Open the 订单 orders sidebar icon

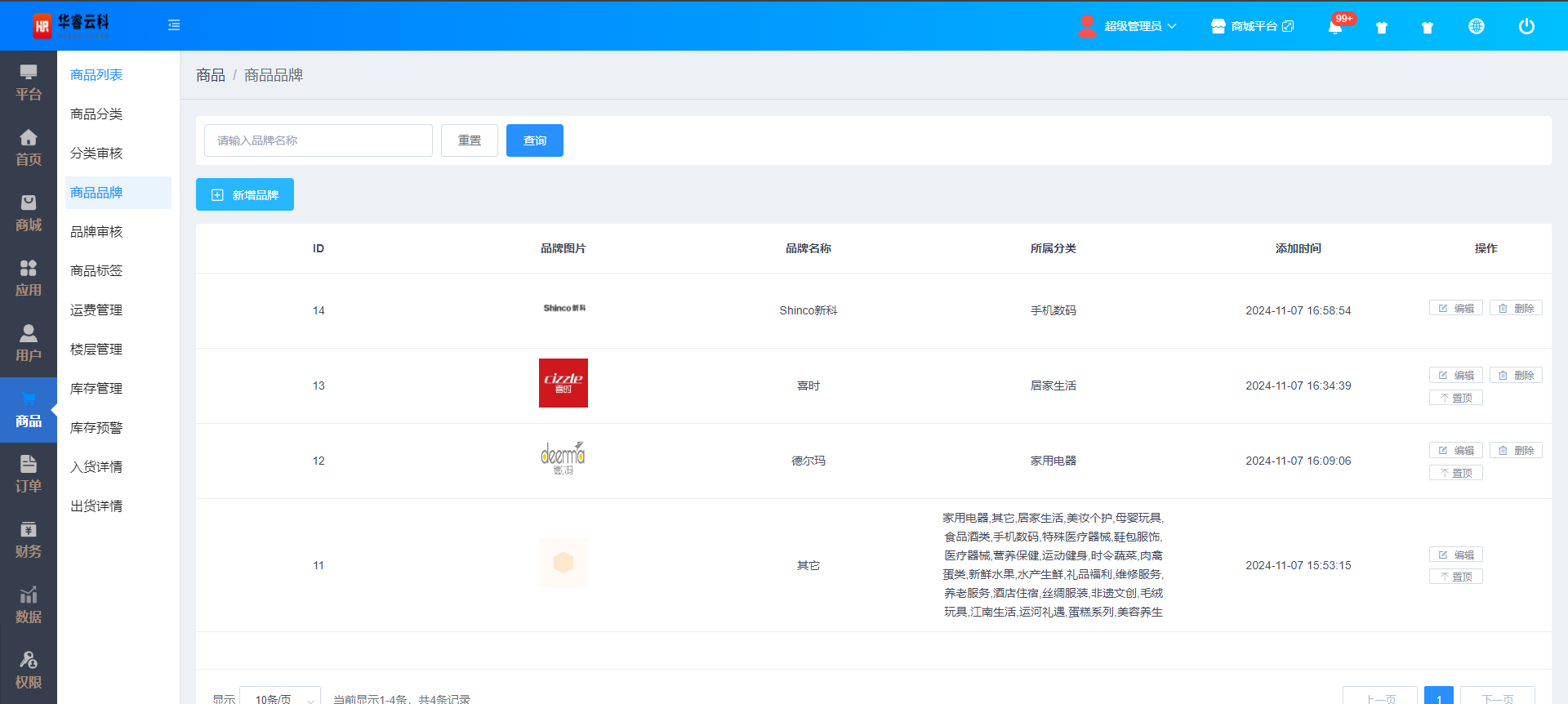pos(29,475)
